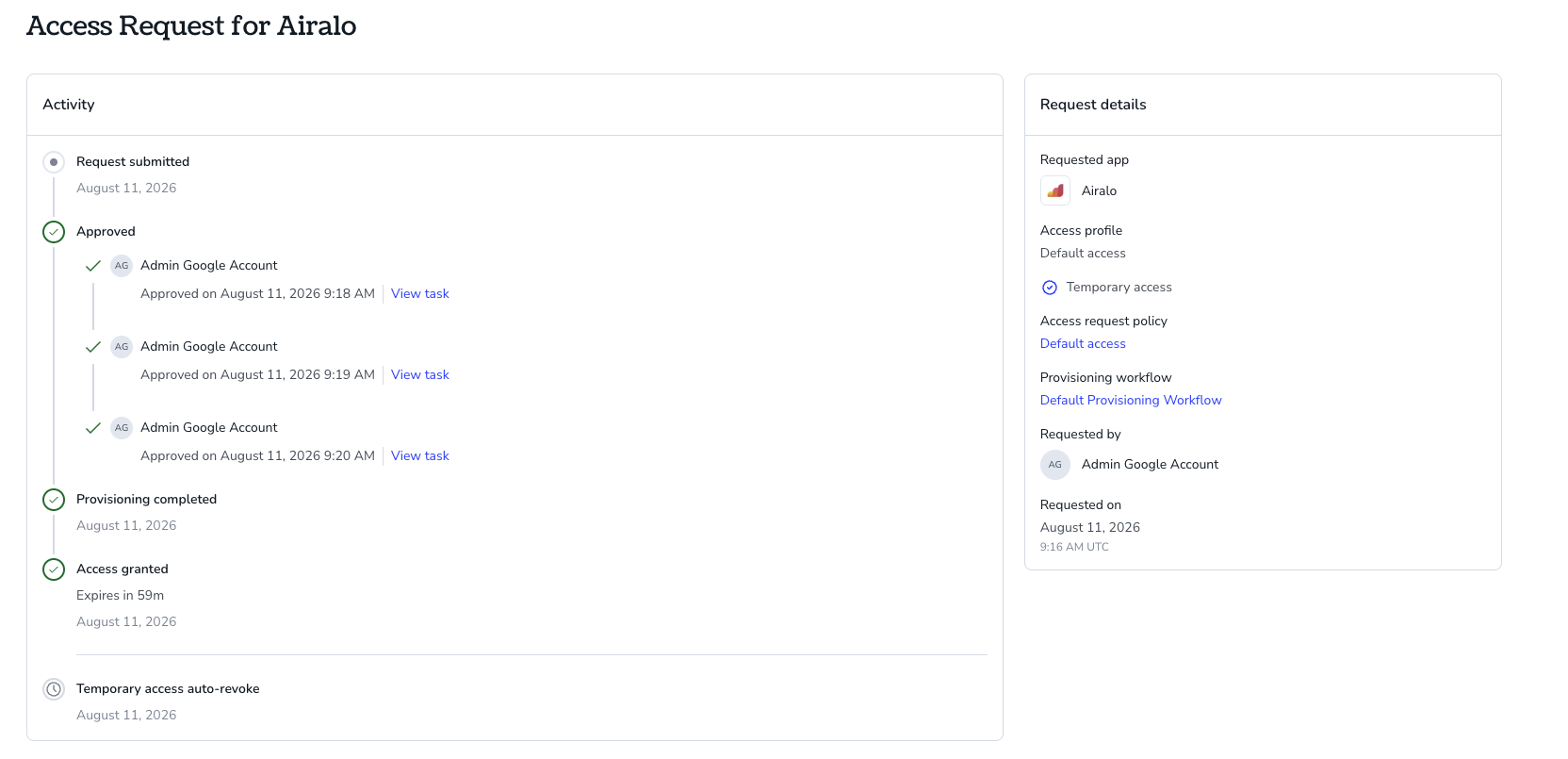Click Admin Google Account under Requested by
The width and height of the screenshot is (1568, 759).
(x=1150, y=465)
